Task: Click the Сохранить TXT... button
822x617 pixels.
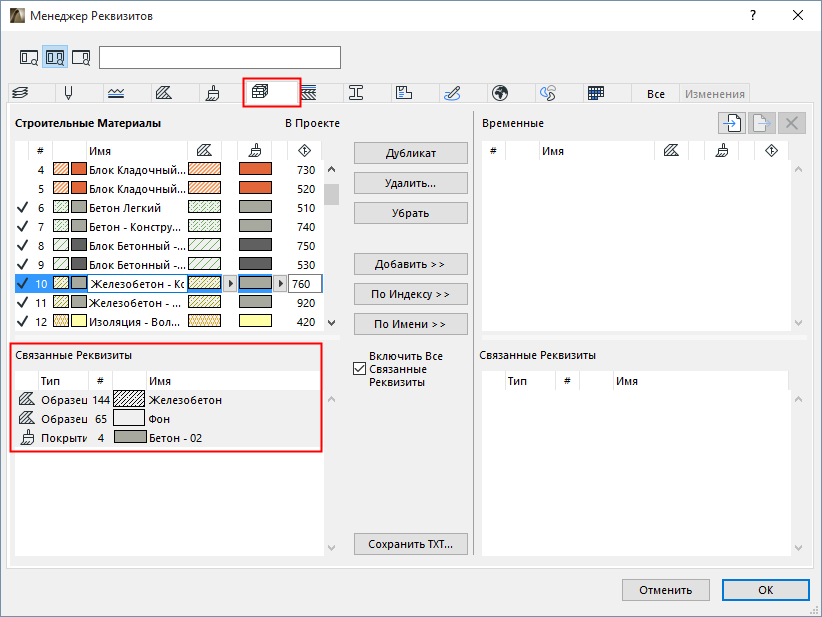Action: click(x=410, y=544)
